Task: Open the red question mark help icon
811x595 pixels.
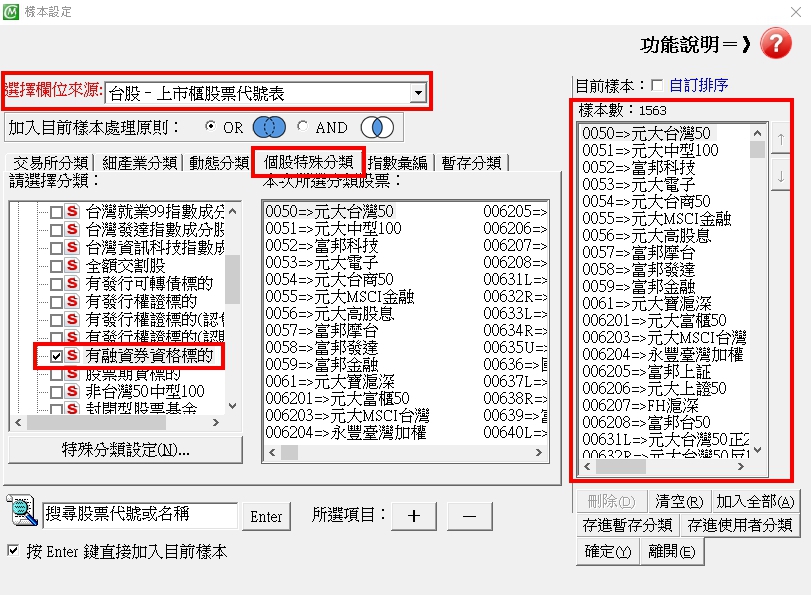Action: point(777,43)
